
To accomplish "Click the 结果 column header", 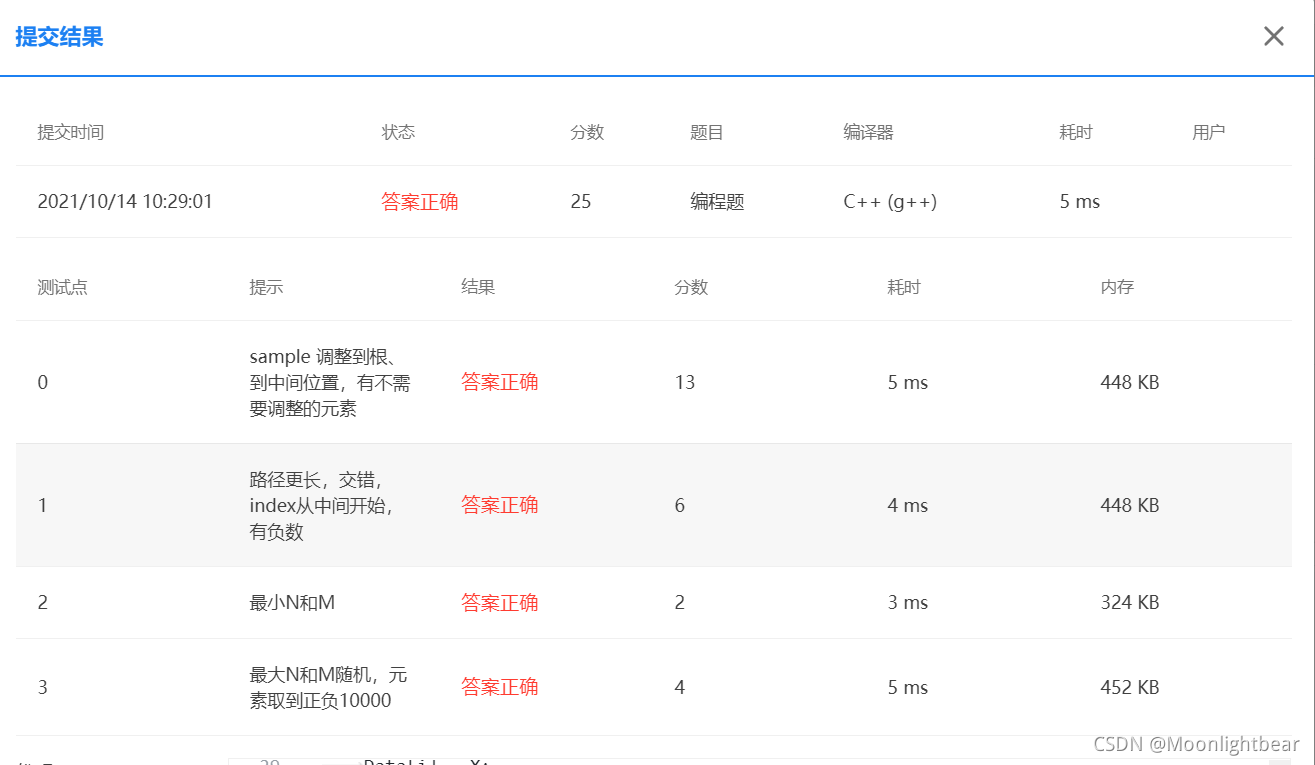I will point(478,287).
